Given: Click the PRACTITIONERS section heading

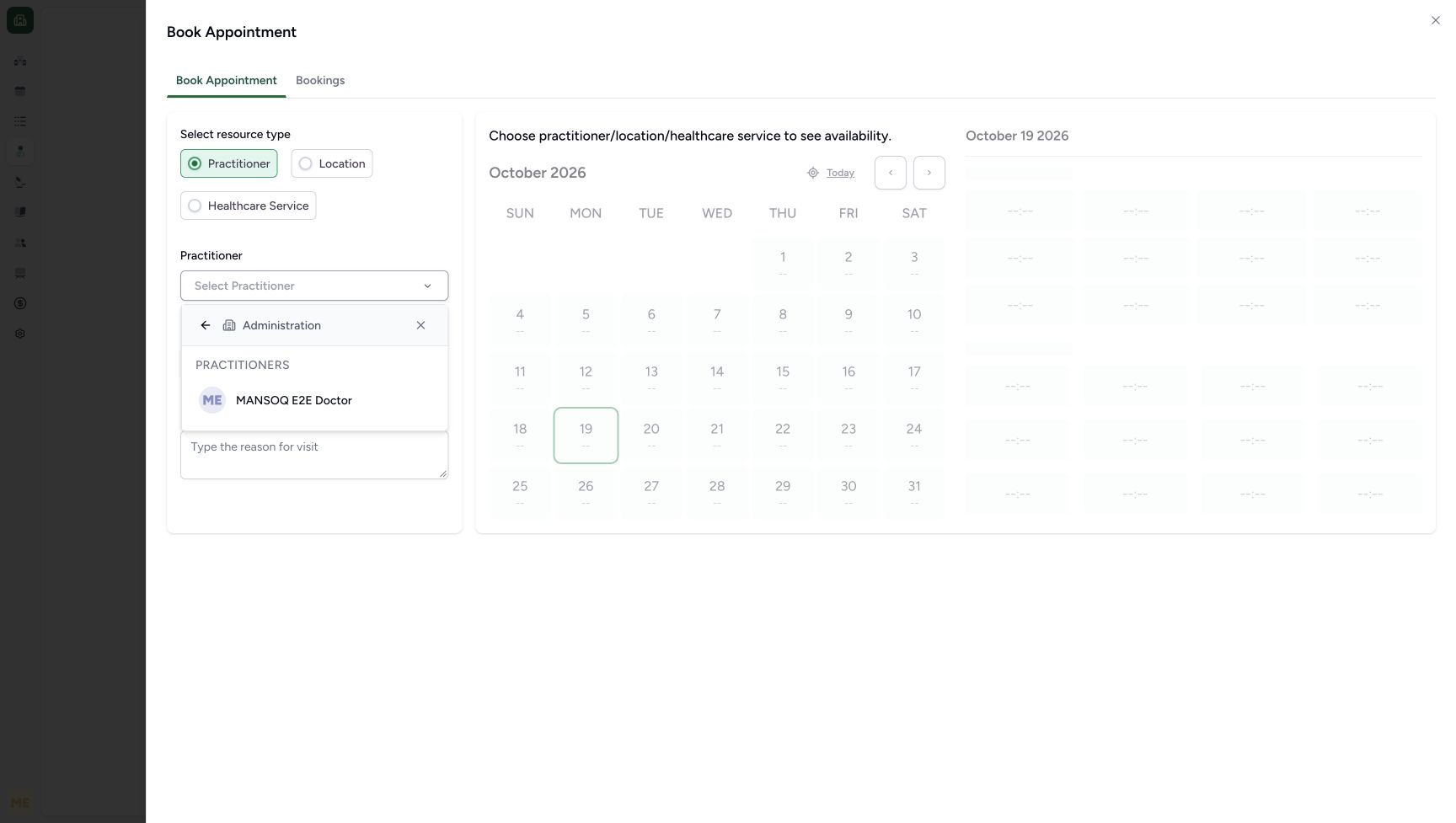Looking at the screenshot, I should pyautogui.click(x=243, y=365).
